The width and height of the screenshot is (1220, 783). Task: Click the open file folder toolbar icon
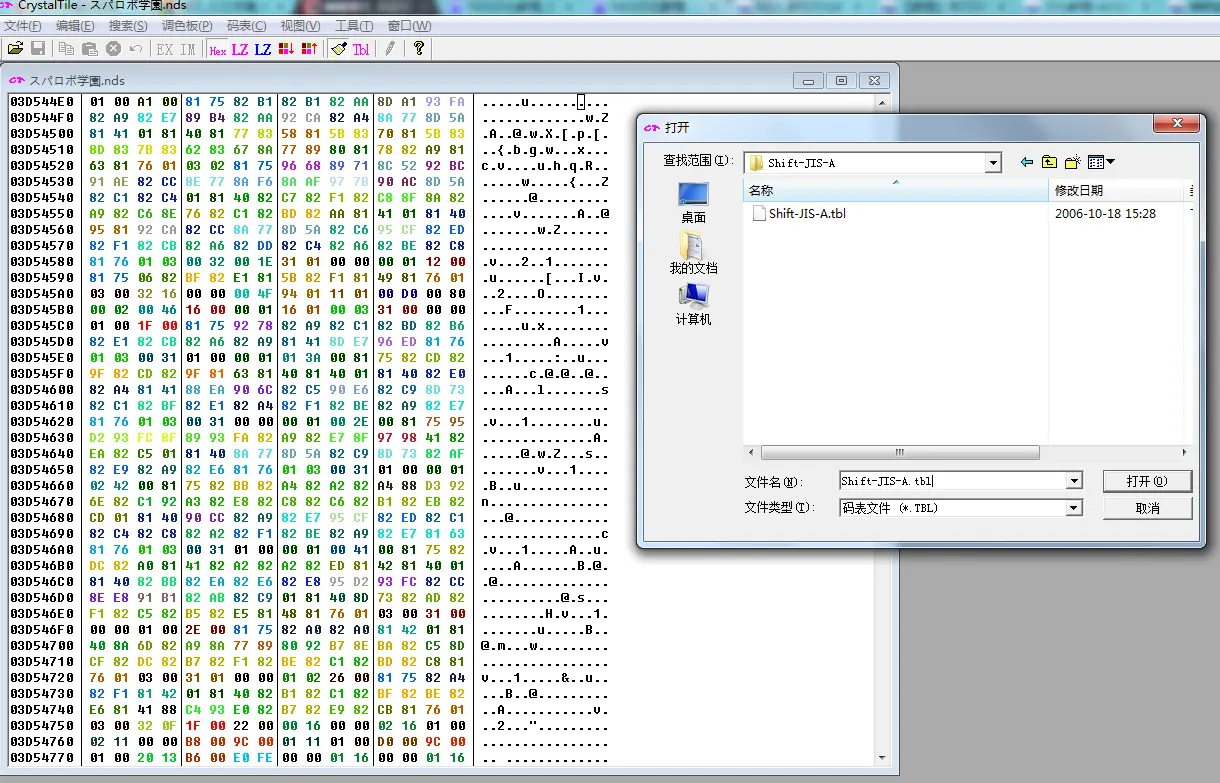pos(15,48)
